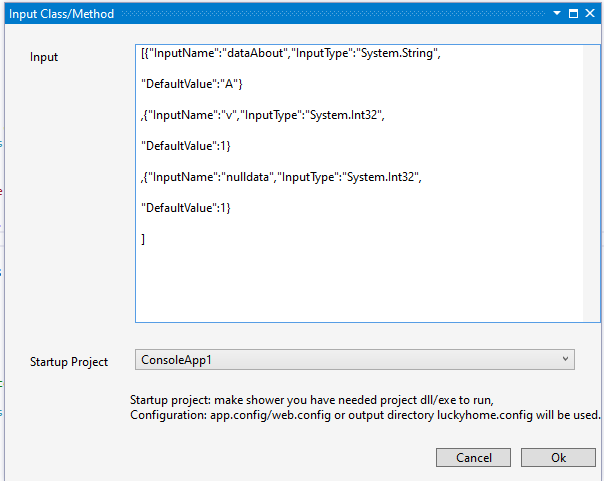Click the Input text box vertical scrollbar track
This screenshot has height=481, width=604.
[x=591, y=183]
